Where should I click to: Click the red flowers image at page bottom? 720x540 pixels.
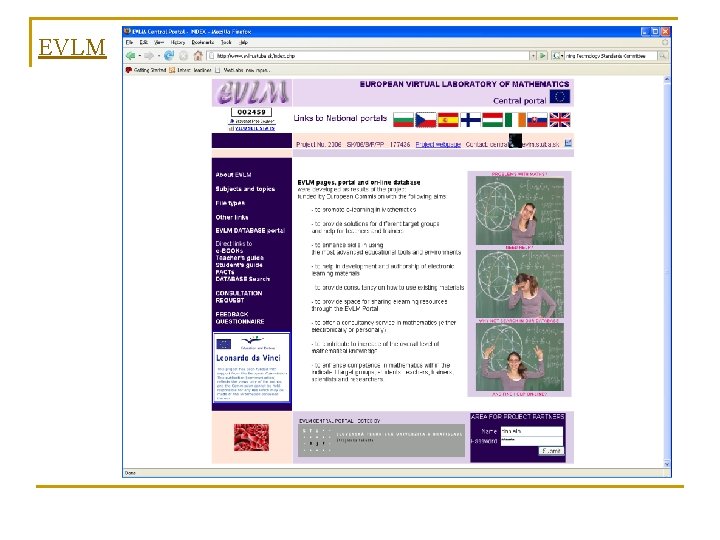click(251, 438)
